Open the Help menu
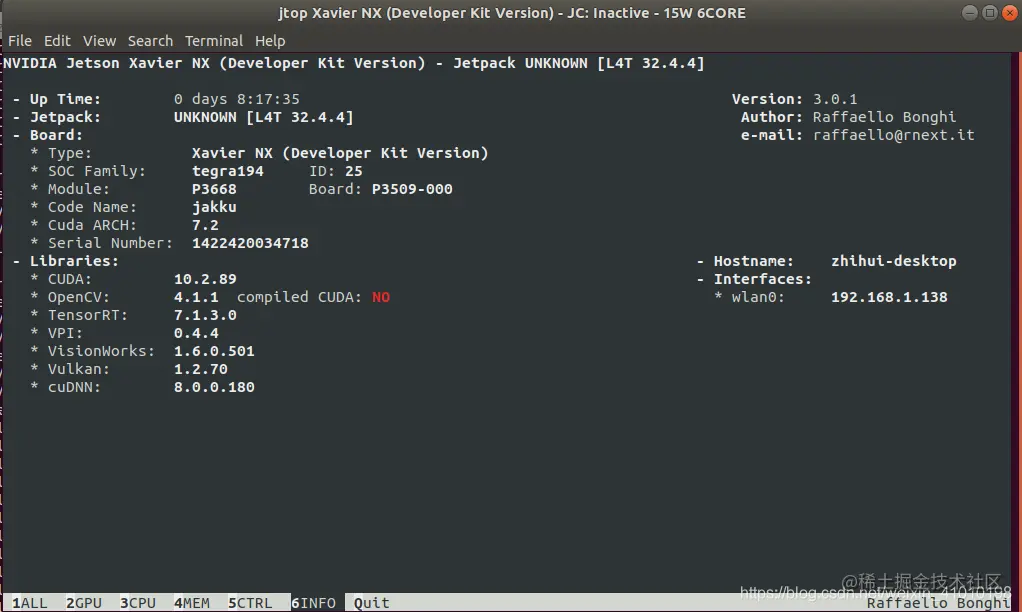Screen dimensions: 1022x612 (270, 40)
